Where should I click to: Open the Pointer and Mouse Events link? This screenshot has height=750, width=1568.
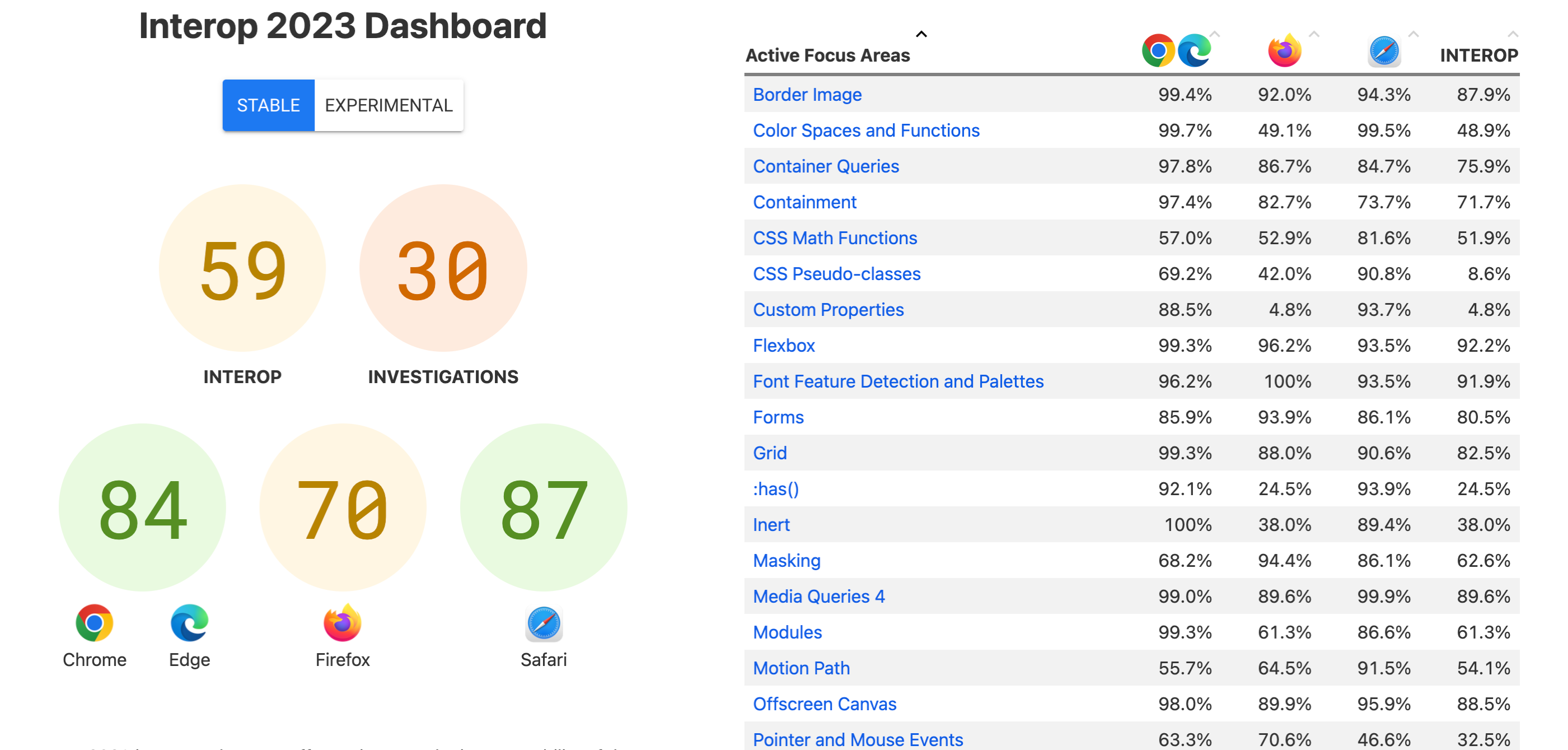pyautogui.click(x=858, y=740)
